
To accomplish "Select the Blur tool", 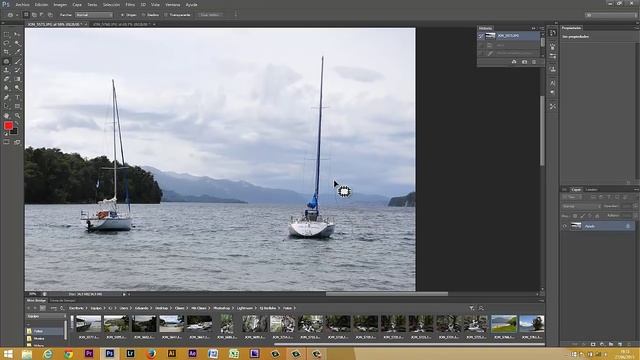I will [x=7, y=88].
